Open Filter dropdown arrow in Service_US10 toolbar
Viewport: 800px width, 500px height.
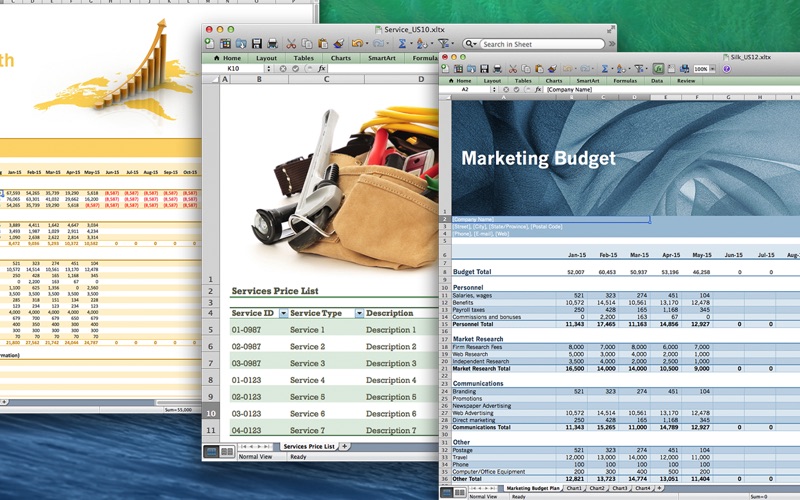point(453,43)
